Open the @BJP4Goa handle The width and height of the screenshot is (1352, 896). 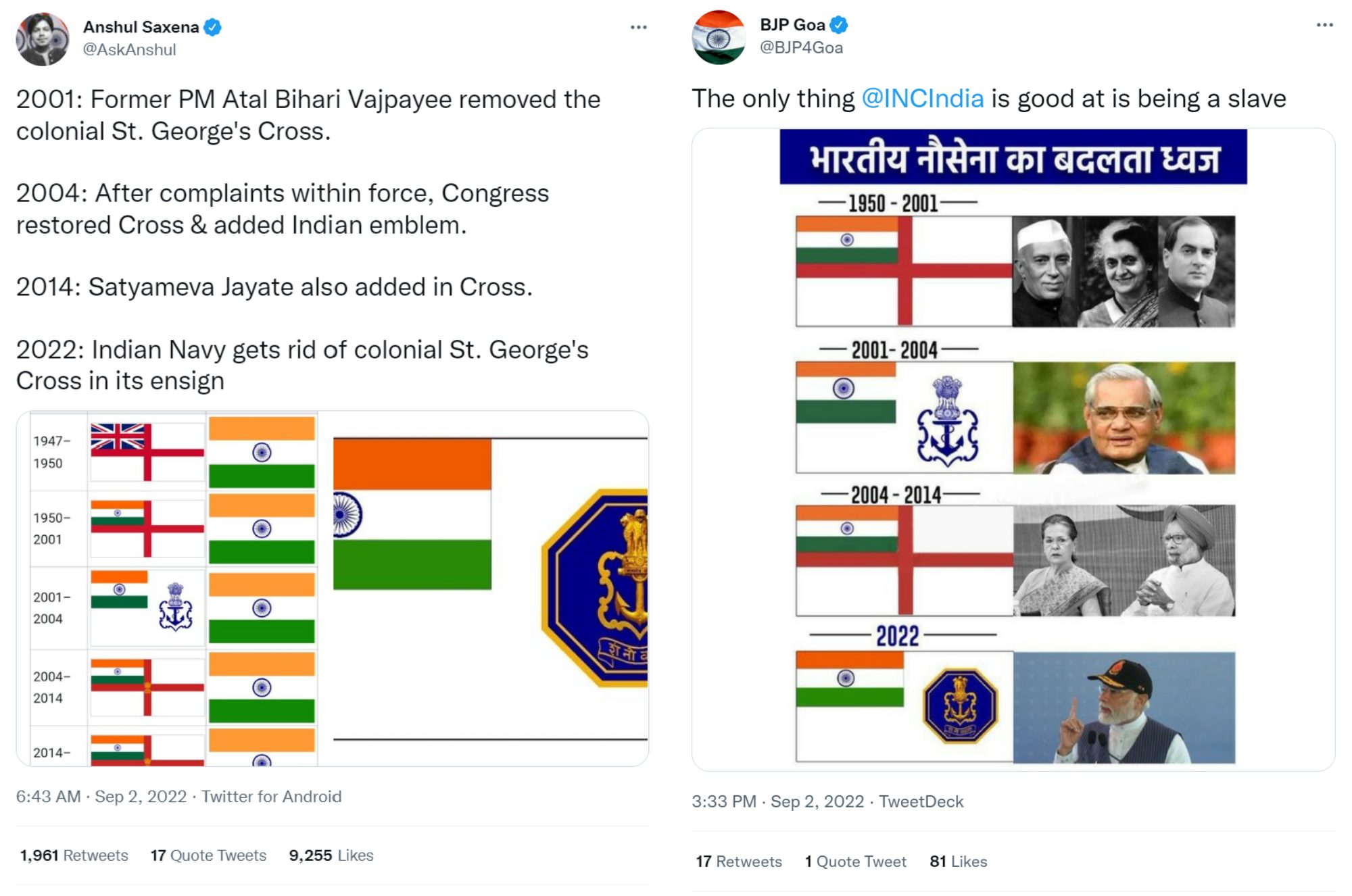tap(801, 47)
